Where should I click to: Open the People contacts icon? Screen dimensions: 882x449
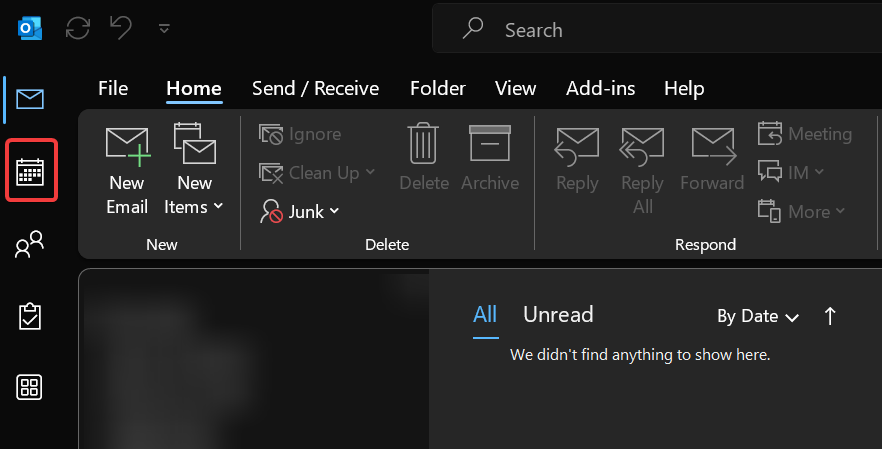30,244
